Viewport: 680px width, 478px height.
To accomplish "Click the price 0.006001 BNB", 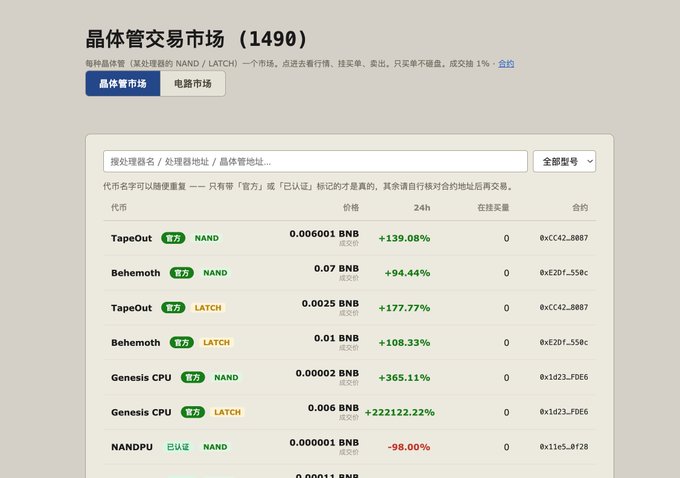I will (324, 234).
